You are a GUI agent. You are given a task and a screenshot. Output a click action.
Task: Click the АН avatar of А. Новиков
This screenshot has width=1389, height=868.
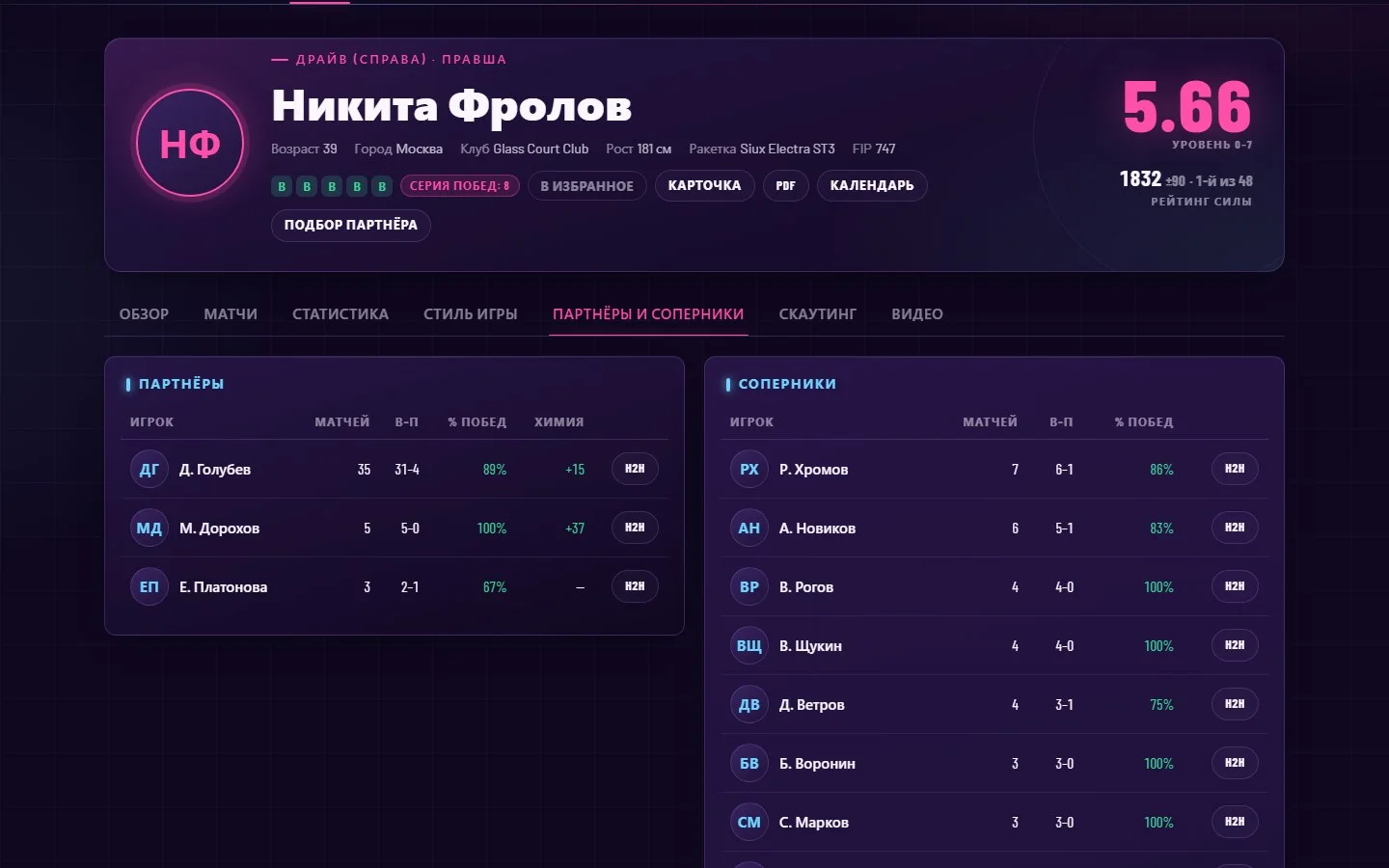pos(749,529)
